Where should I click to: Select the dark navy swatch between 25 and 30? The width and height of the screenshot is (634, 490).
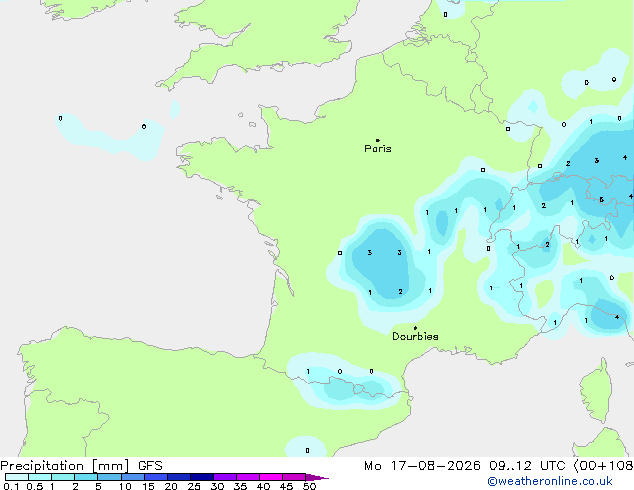202,477
